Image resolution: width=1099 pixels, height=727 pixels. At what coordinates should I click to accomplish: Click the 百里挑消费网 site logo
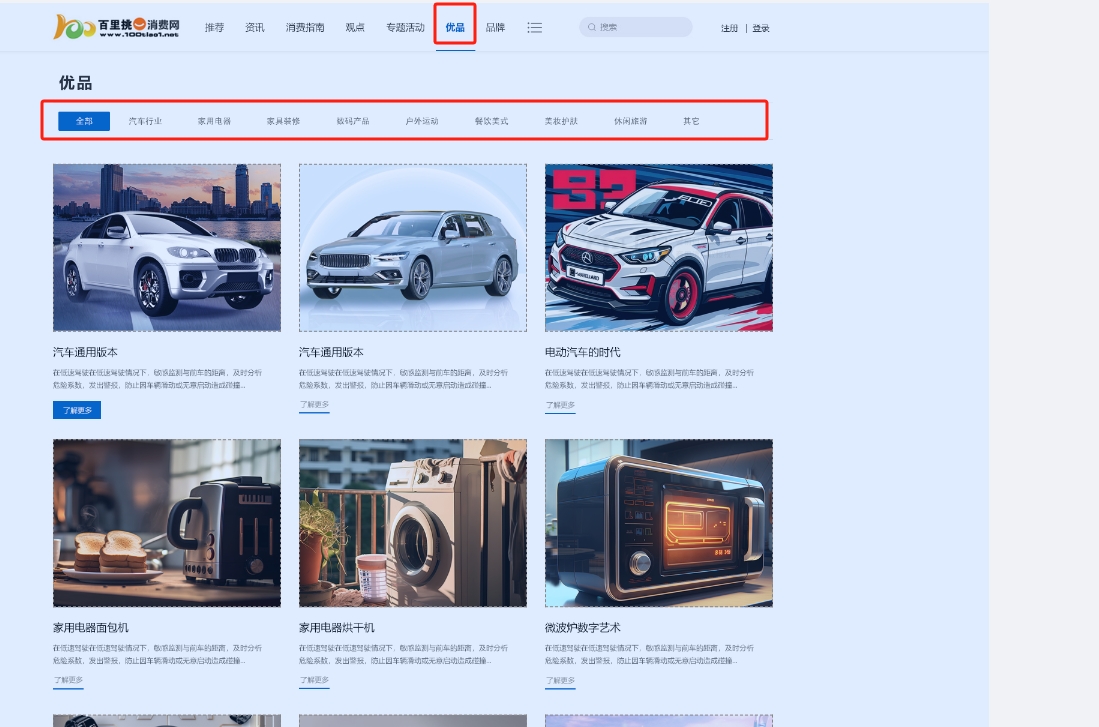click(x=116, y=27)
